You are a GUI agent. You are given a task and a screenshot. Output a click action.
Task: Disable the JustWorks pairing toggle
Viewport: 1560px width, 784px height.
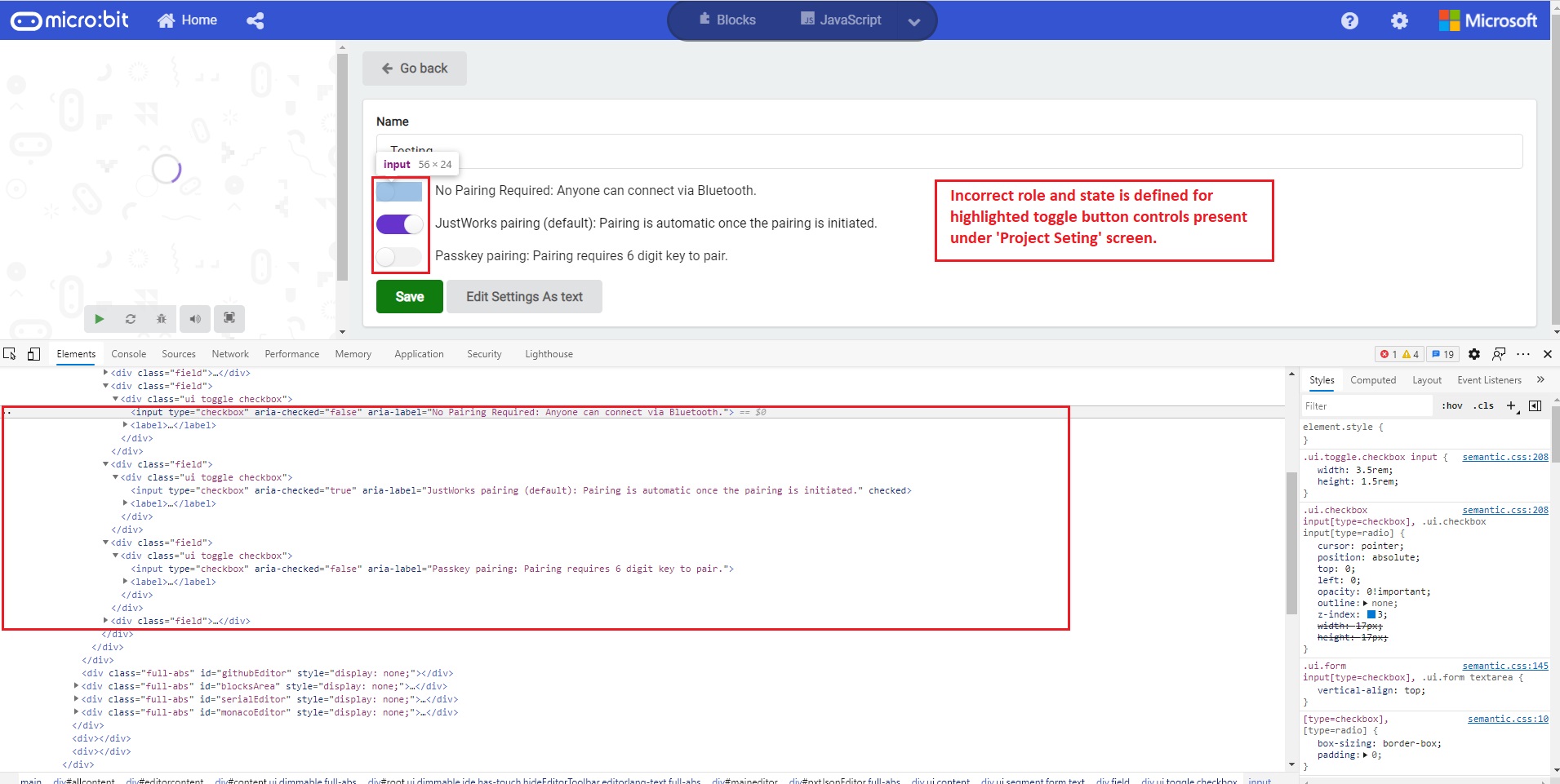coord(399,224)
